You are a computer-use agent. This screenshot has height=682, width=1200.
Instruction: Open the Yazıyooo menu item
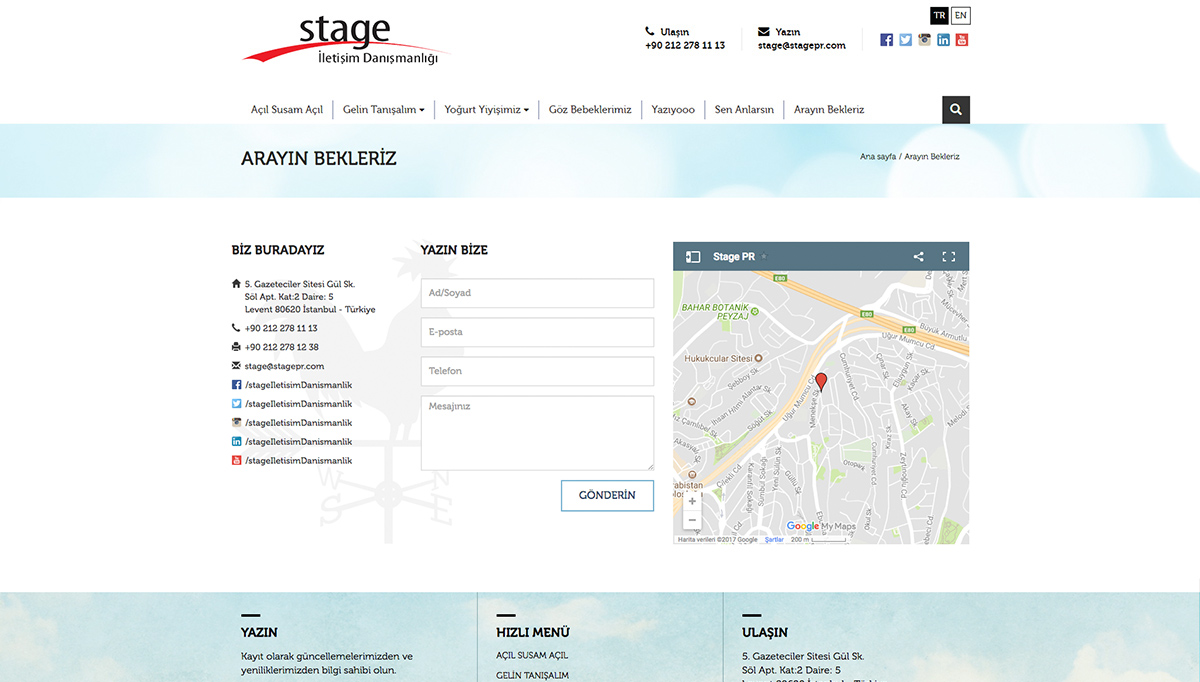(673, 110)
